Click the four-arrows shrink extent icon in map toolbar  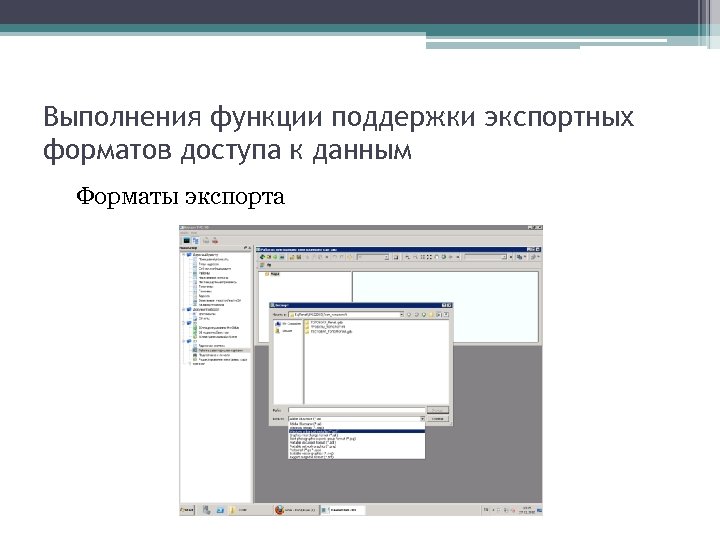429,257
